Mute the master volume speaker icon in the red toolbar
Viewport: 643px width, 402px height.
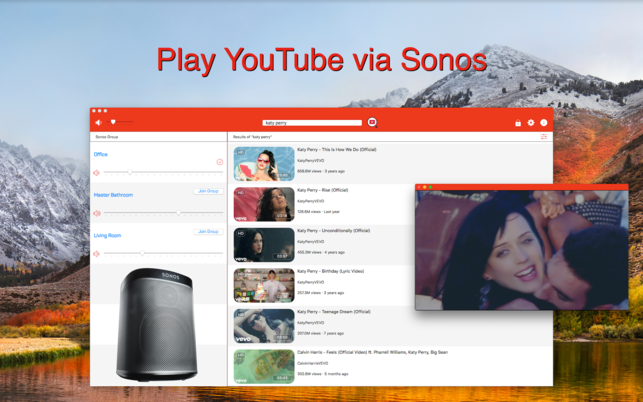pyautogui.click(x=98, y=122)
